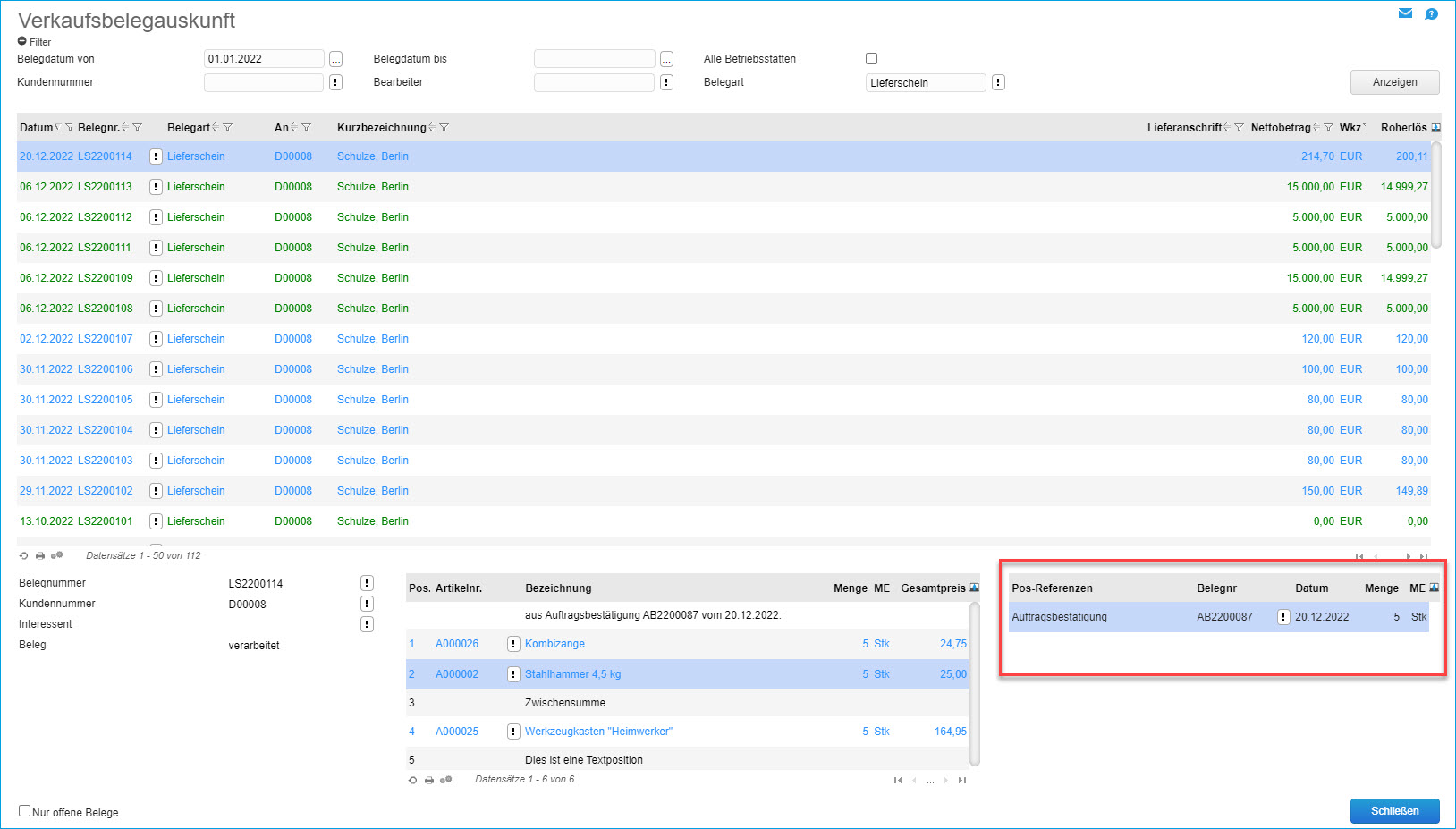Sort list by Belegnr. column header
This screenshot has height=829, width=1456.
97,128
